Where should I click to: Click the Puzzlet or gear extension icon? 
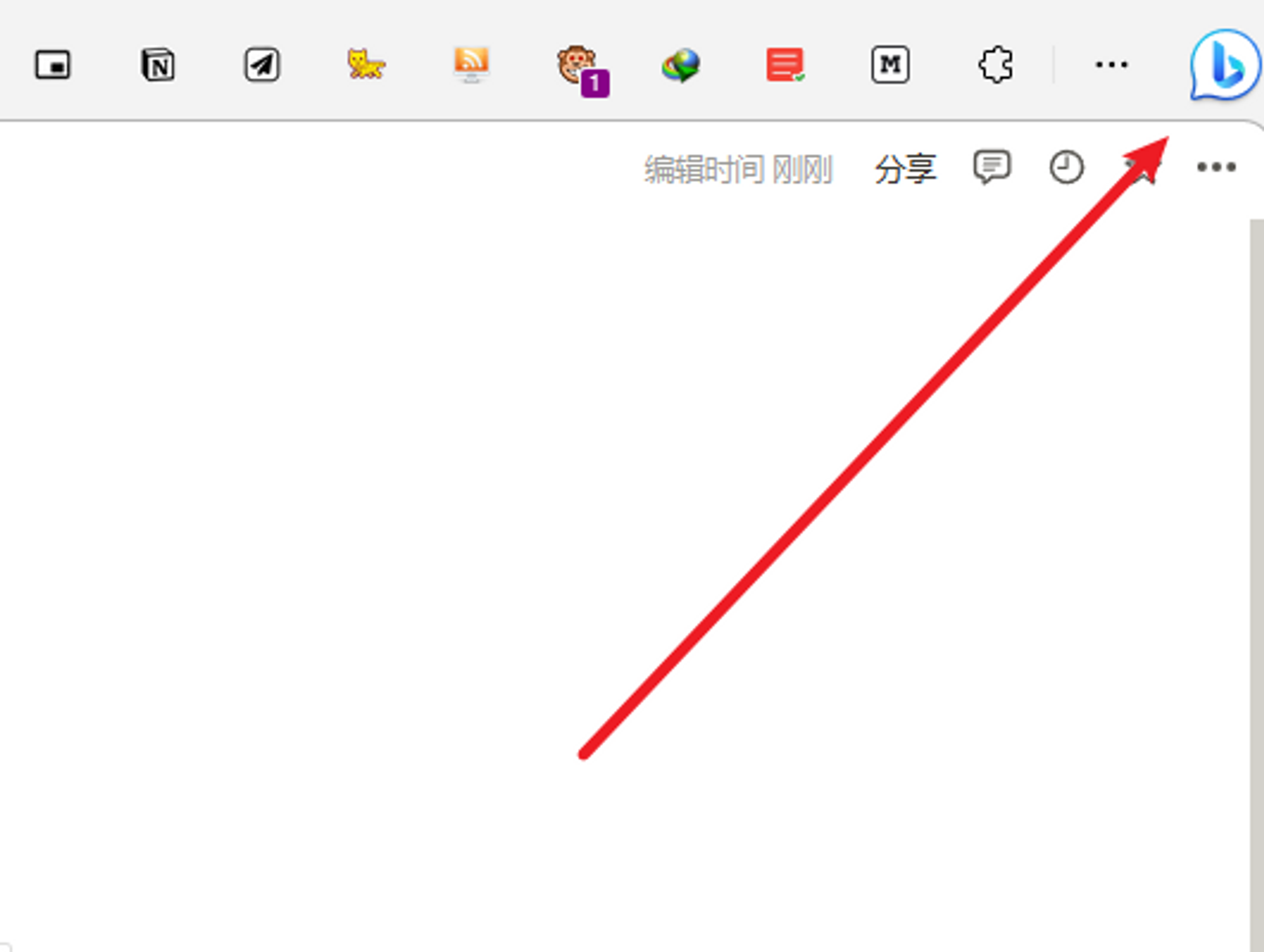click(998, 65)
